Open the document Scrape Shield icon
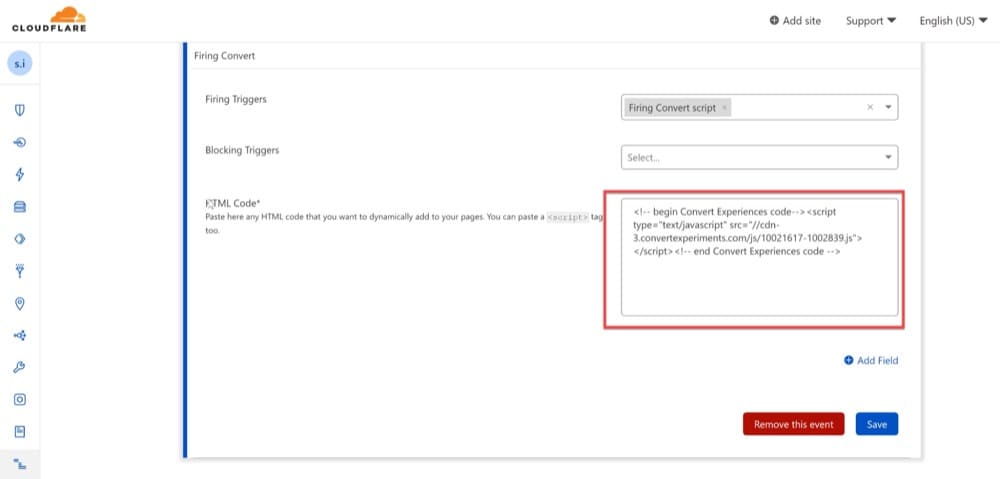The width and height of the screenshot is (1000, 479). pos(19,432)
